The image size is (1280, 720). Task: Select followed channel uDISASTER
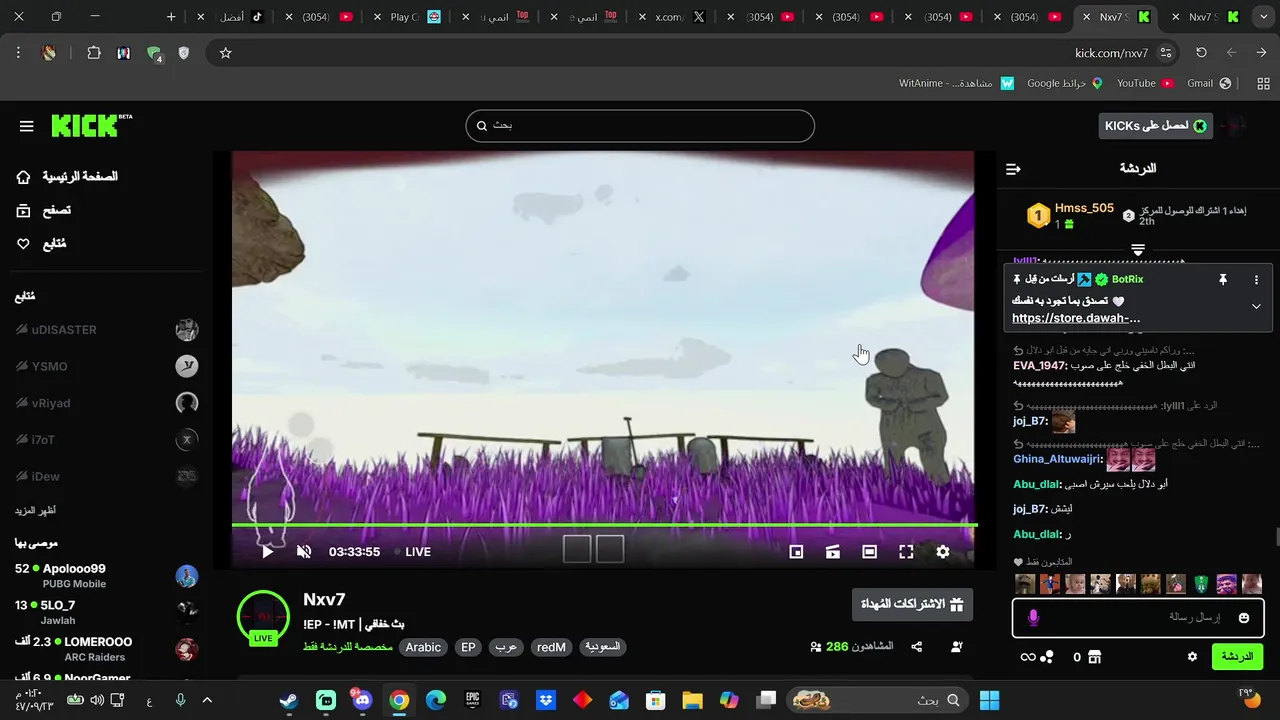(x=107, y=330)
